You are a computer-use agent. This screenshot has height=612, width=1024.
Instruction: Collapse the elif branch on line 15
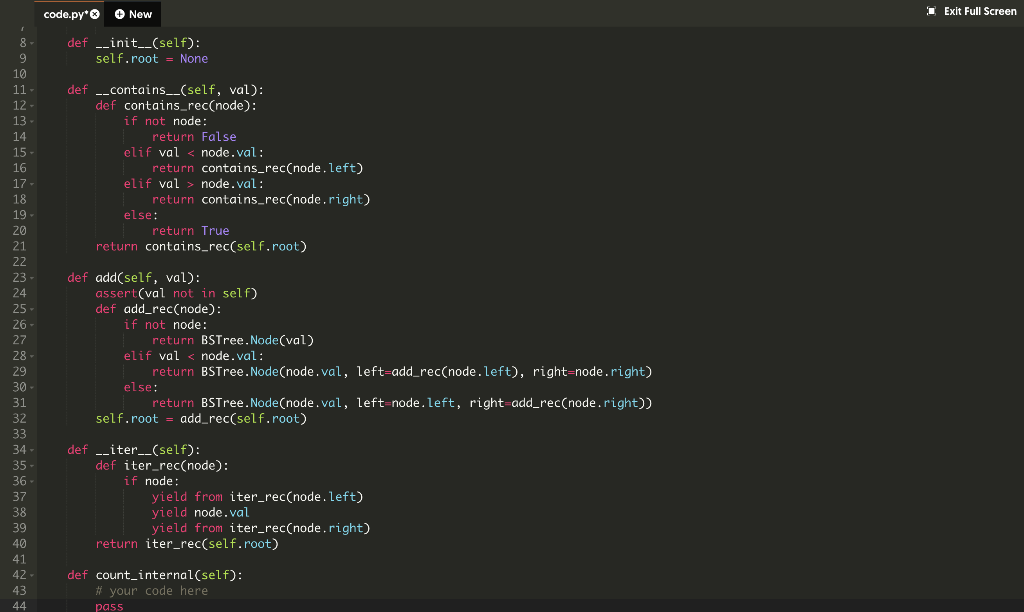tap(30, 151)
